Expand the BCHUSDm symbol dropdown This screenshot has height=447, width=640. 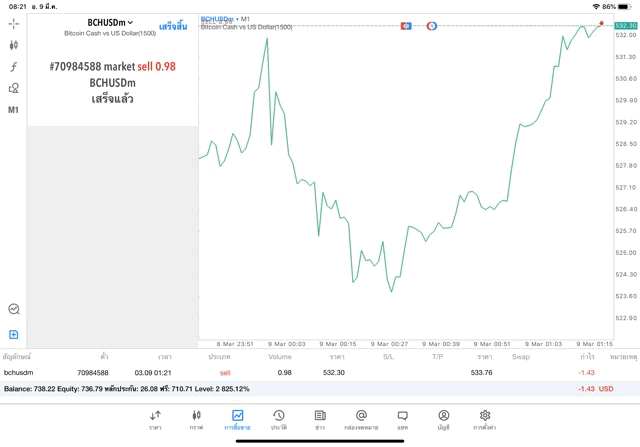tap(110, 22)
